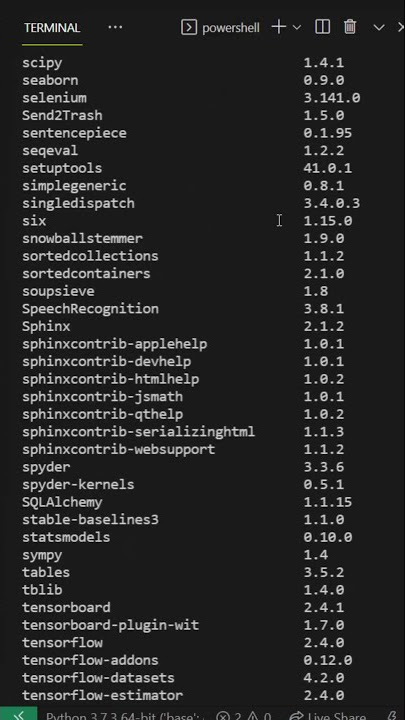
Task: Open the panel's more actions ellipsis
Action: (x=115, y=28)
